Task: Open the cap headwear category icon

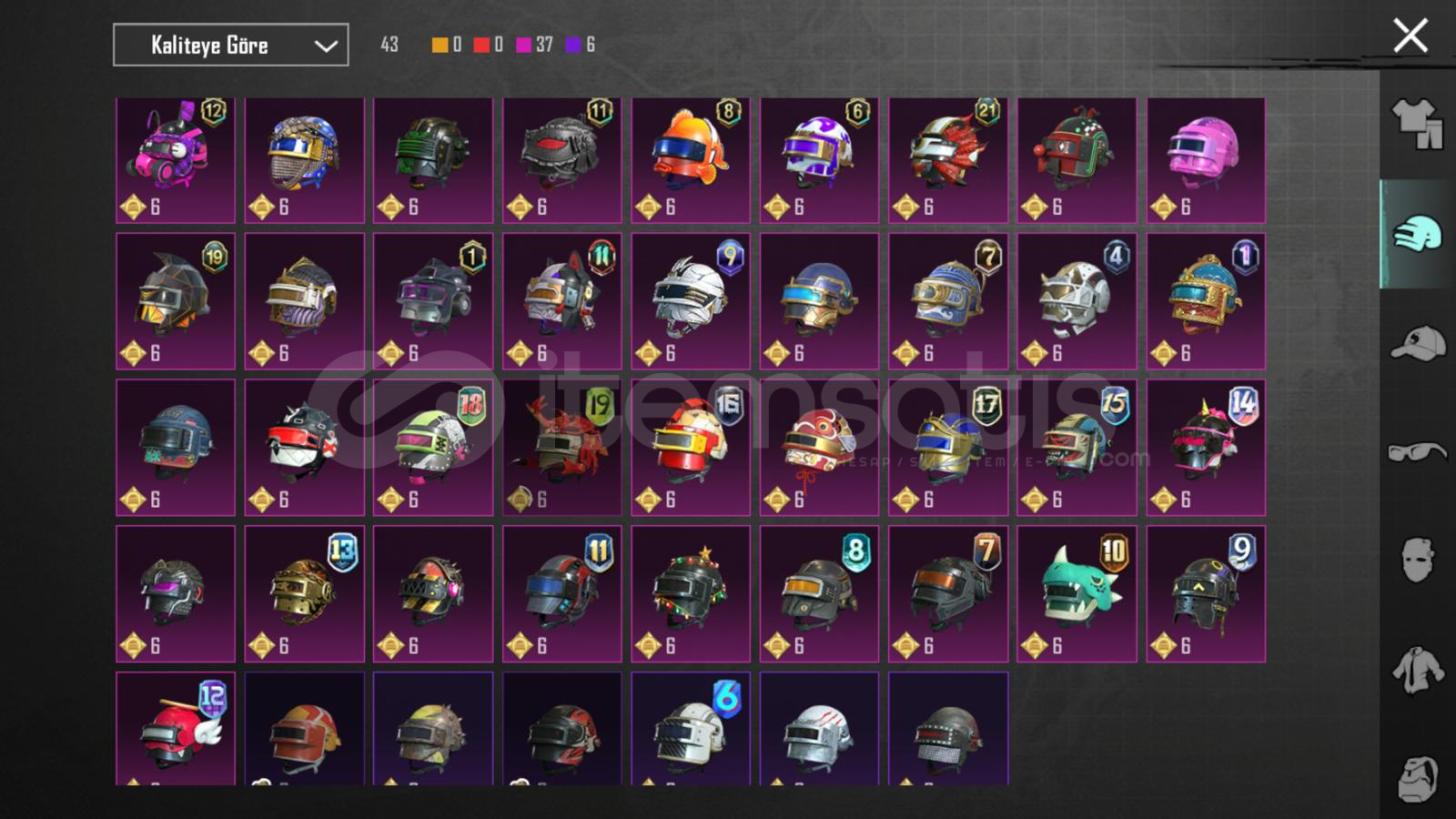Action: coord(1417,344)
